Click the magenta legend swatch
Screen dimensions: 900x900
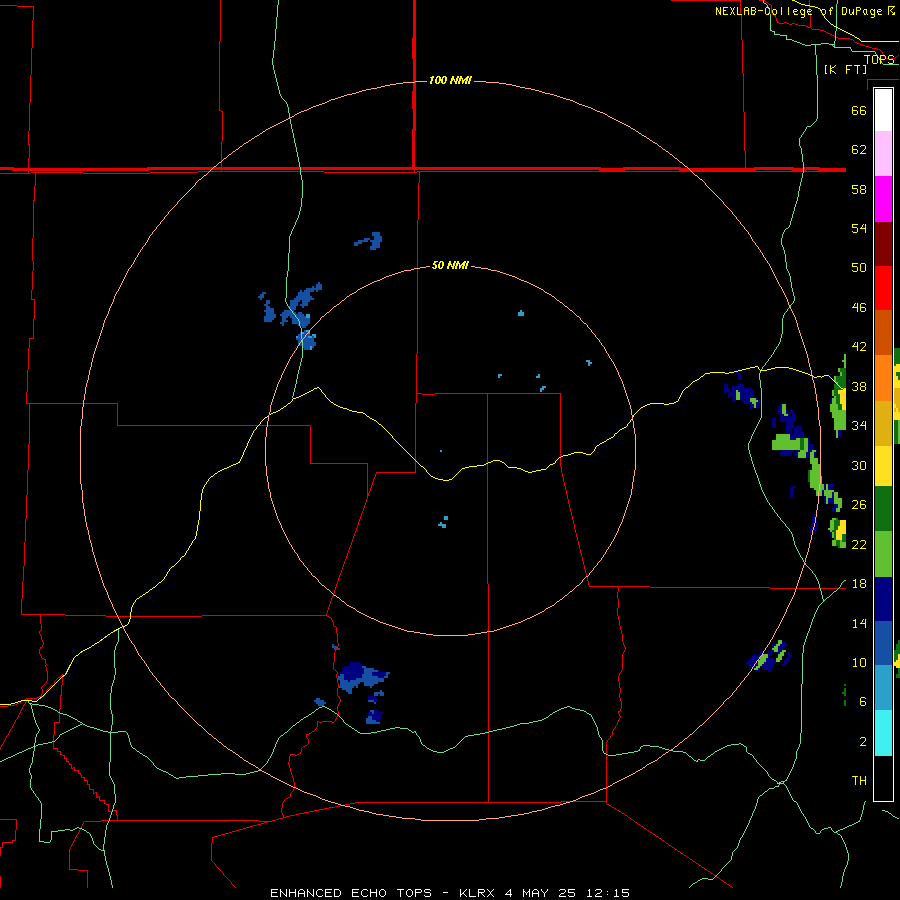883,199
